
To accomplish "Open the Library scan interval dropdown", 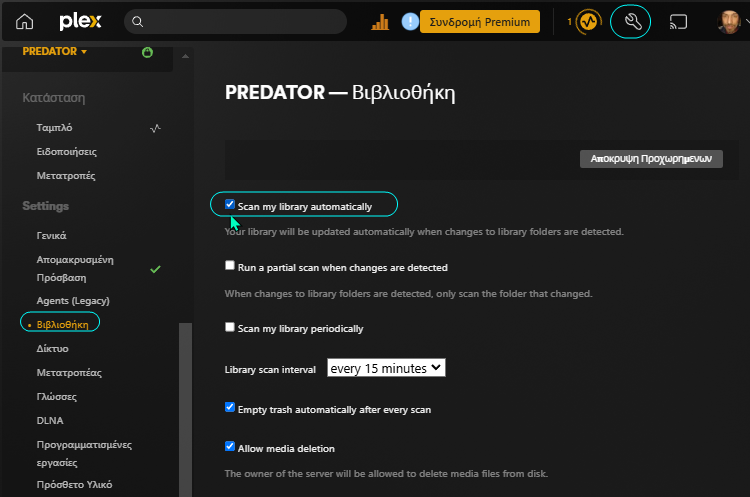I will [x=386, y=368].
